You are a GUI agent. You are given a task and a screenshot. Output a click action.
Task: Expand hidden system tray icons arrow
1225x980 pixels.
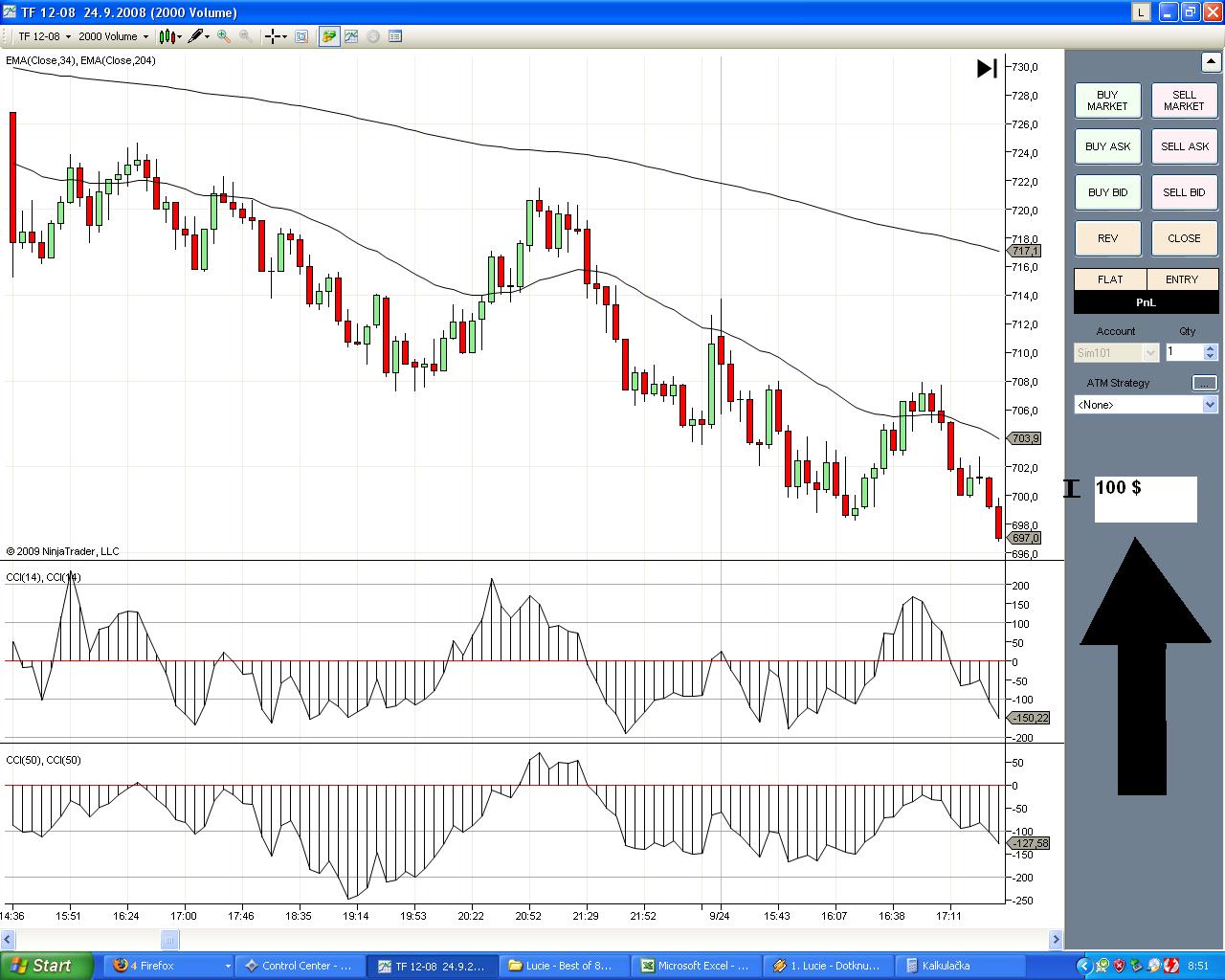(1084, 966)
